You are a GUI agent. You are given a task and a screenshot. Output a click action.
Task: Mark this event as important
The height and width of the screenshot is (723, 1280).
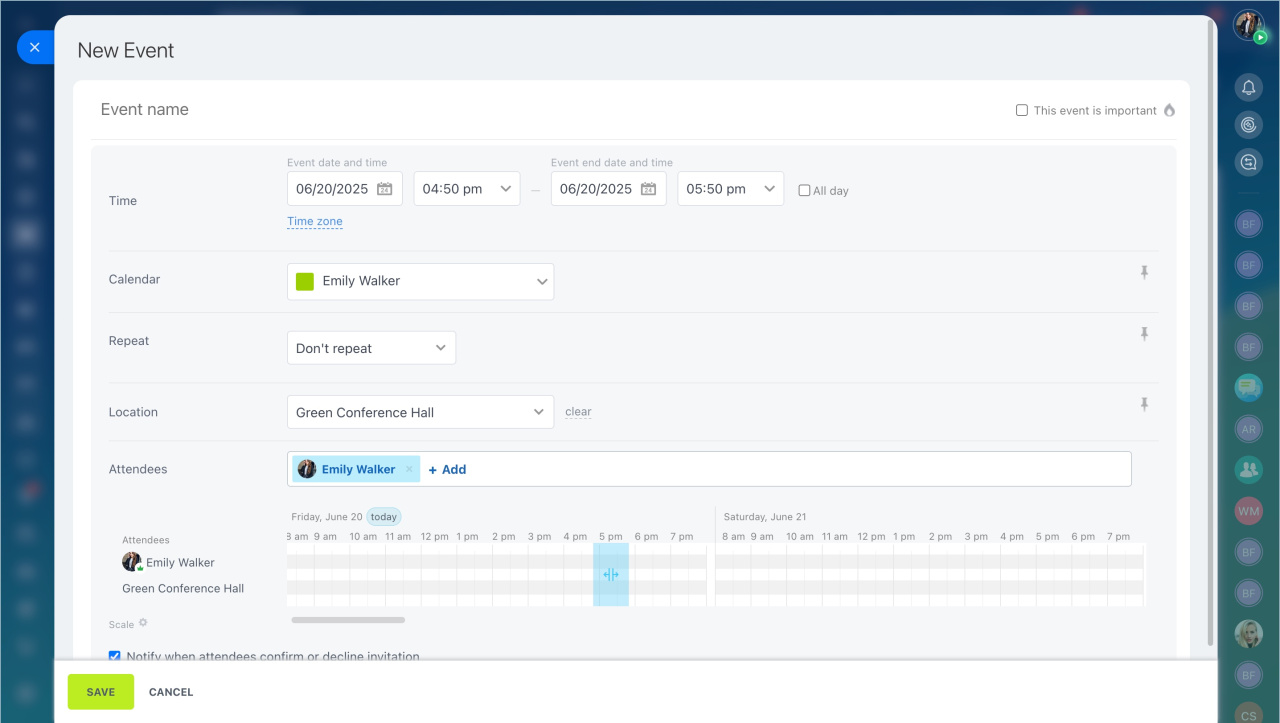point(1022,110)
